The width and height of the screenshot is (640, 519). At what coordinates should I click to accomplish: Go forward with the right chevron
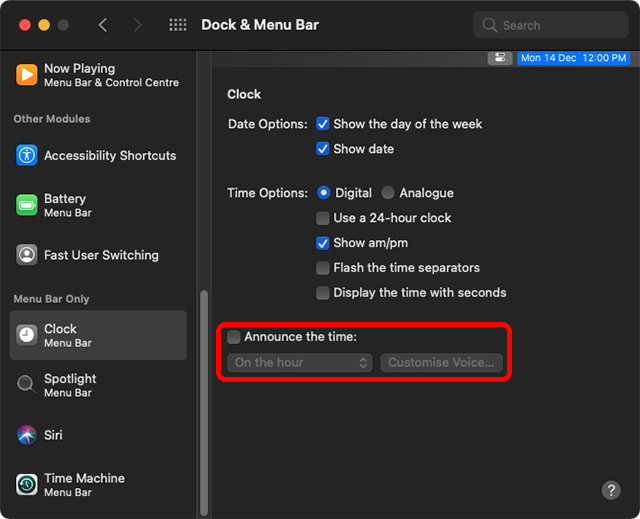pos(138,25)
